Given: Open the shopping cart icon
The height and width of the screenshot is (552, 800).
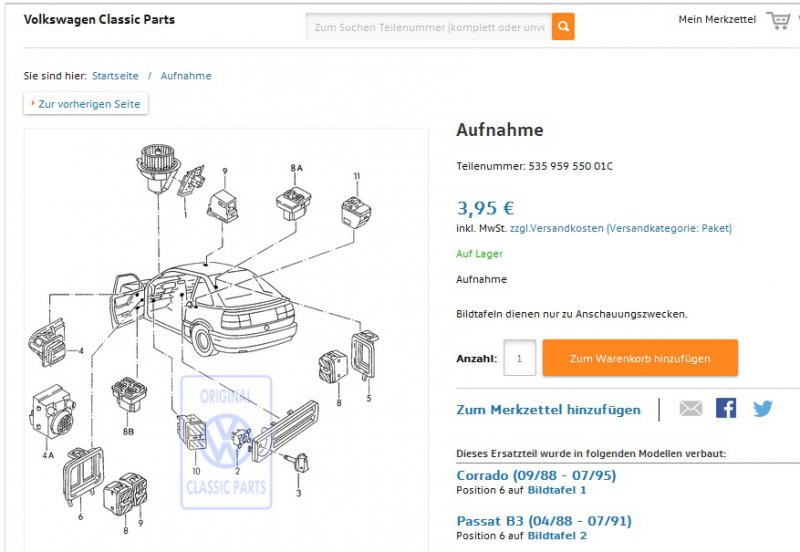Looking at the screenshot, I should pyautogui.click(x=779, y=20).
